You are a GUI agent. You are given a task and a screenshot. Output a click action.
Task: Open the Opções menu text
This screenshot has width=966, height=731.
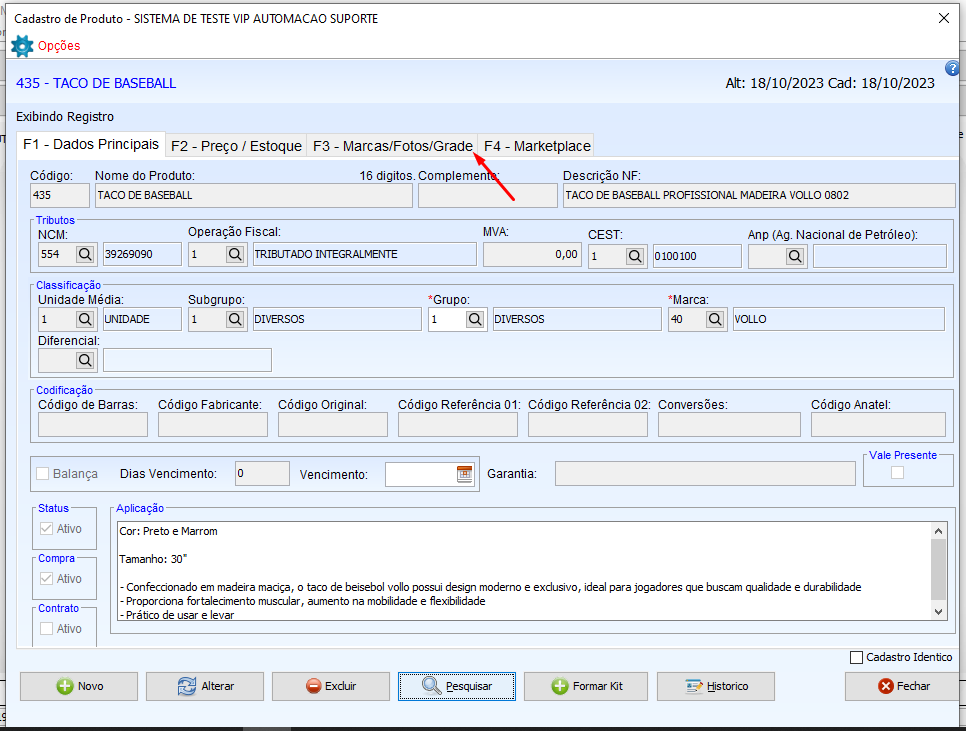coord(59,46)
